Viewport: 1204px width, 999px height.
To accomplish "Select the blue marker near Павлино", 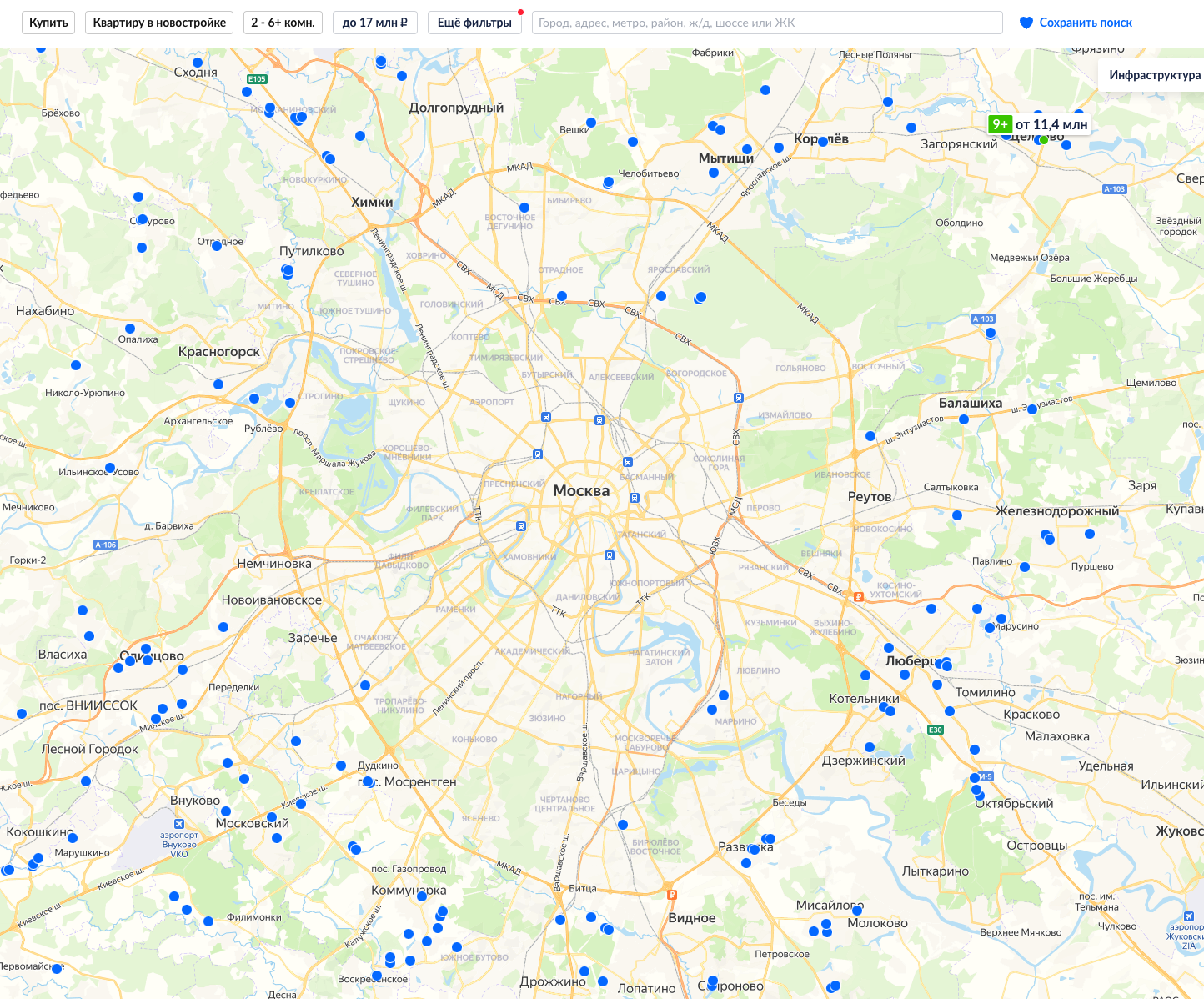I will pos(1025,567).
